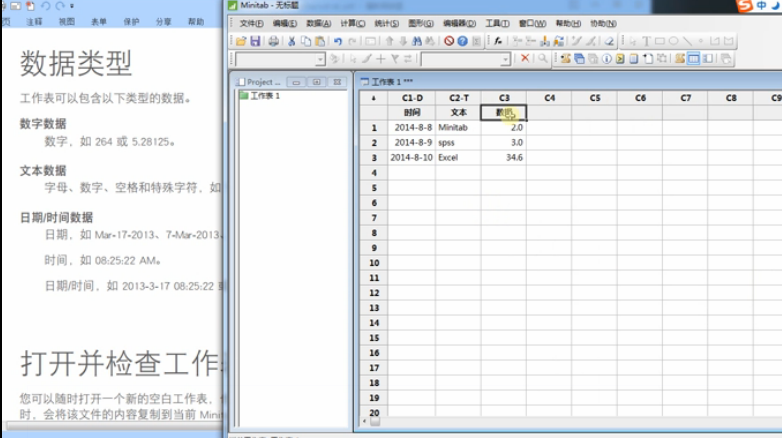This screenshot has height=438, width=782.
Task: Close the Project panel
Action: tap(337, 82)
